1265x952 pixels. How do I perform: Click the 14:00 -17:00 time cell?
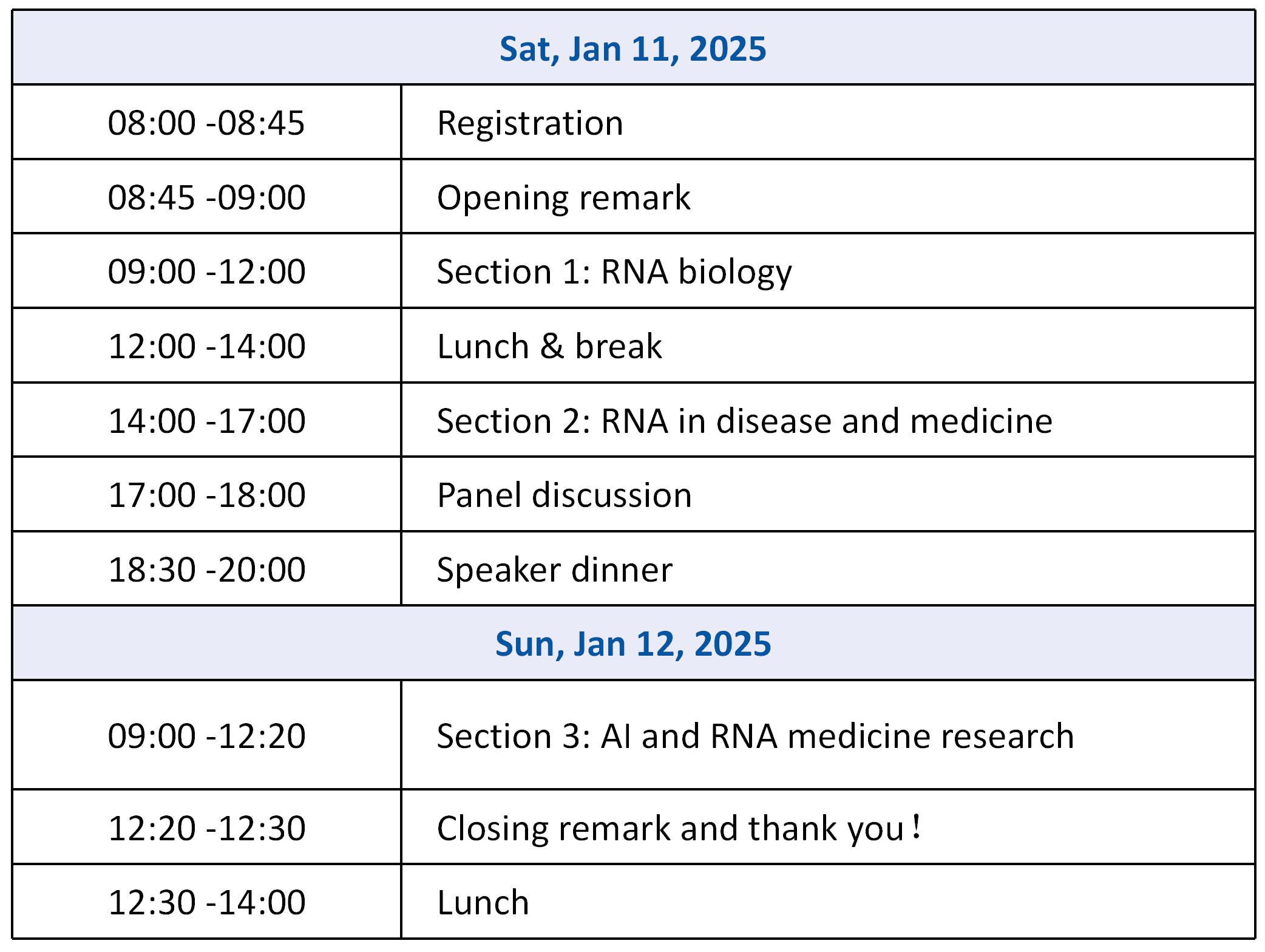[x=206, y=420]
